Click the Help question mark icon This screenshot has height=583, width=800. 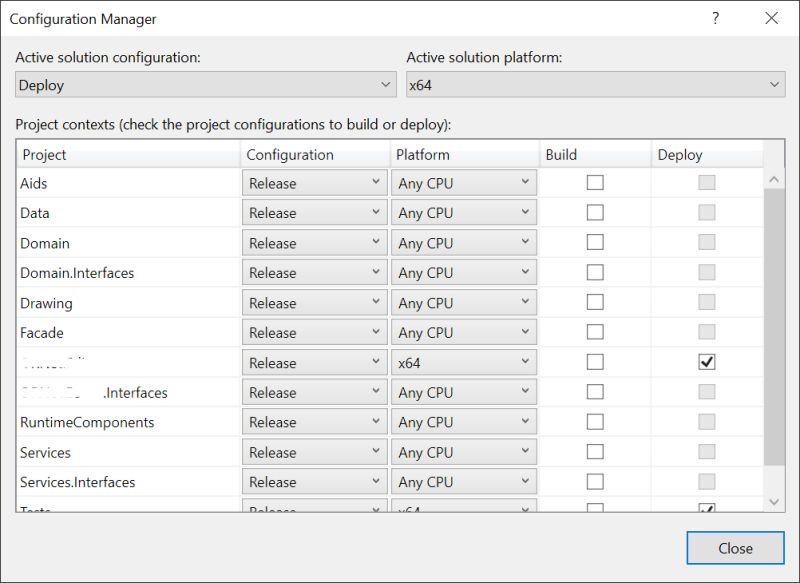pyautogui.click(x=715, y=18)
